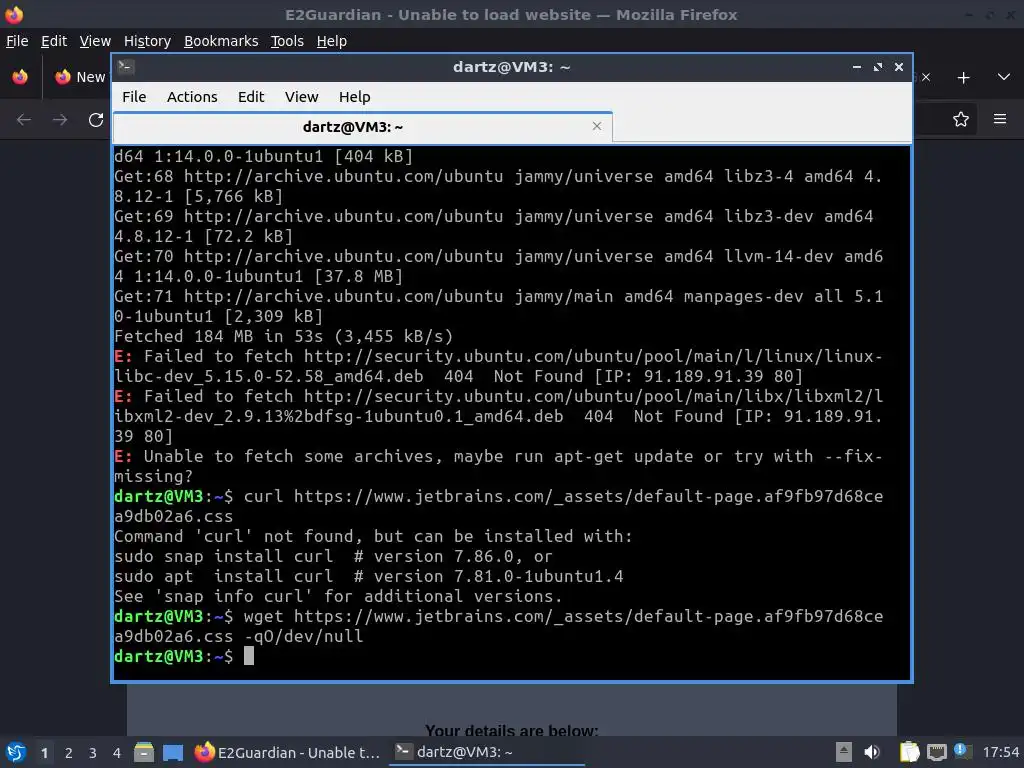Open Firefox File menu
This screenshot has width=1024, height=768.
17,41
